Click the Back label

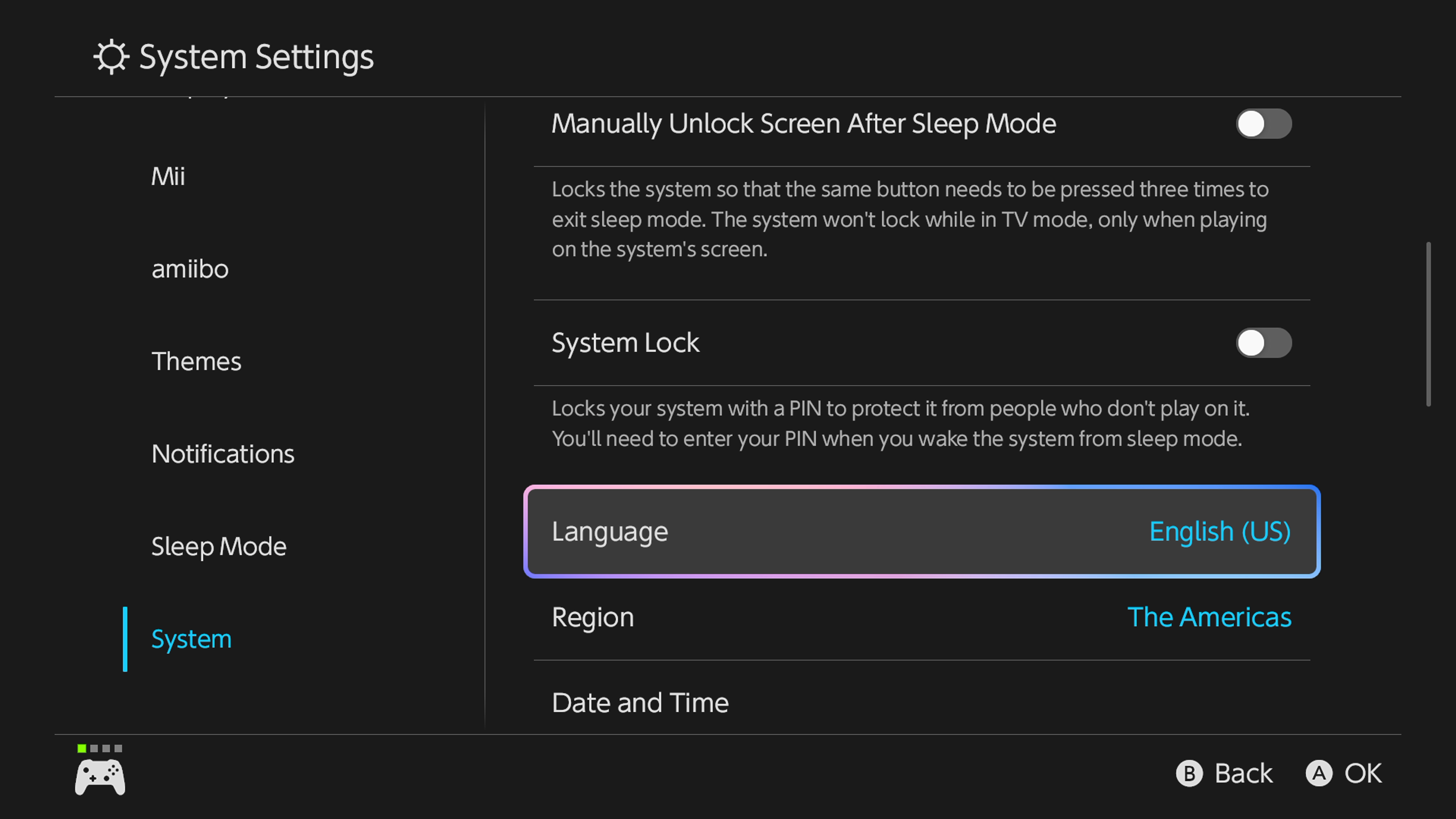click(1243, 773)
